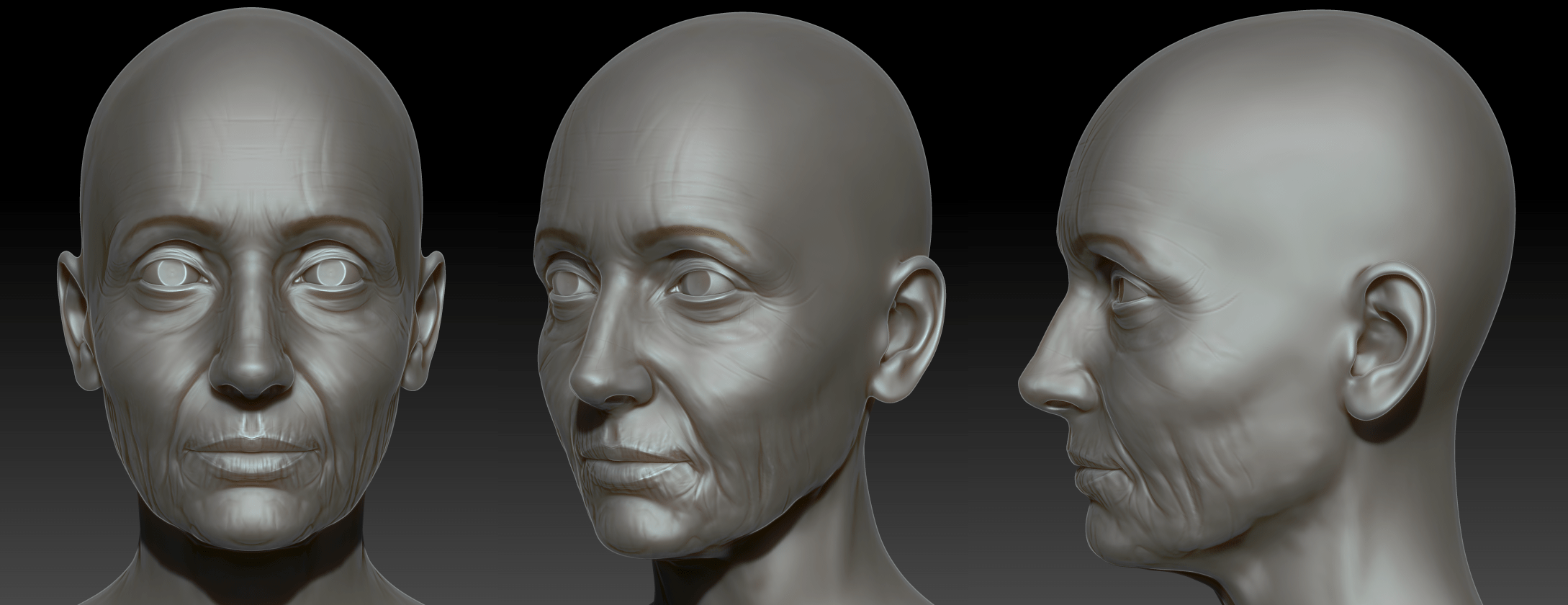
Task: Click the nose tip on the front-view head
Action: point(251,375)
